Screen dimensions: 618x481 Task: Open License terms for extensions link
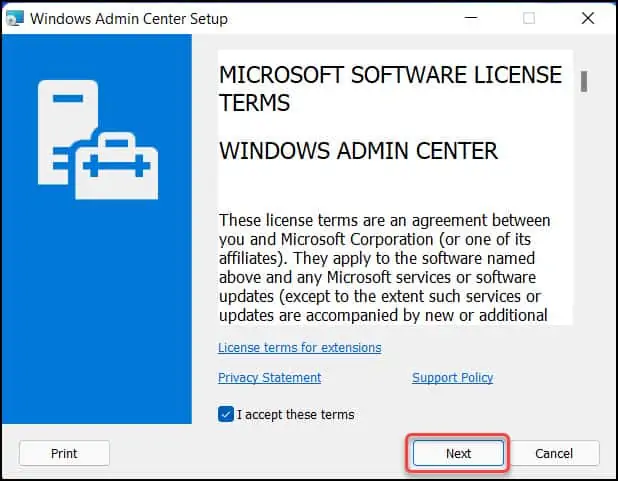tap(300, 347)
